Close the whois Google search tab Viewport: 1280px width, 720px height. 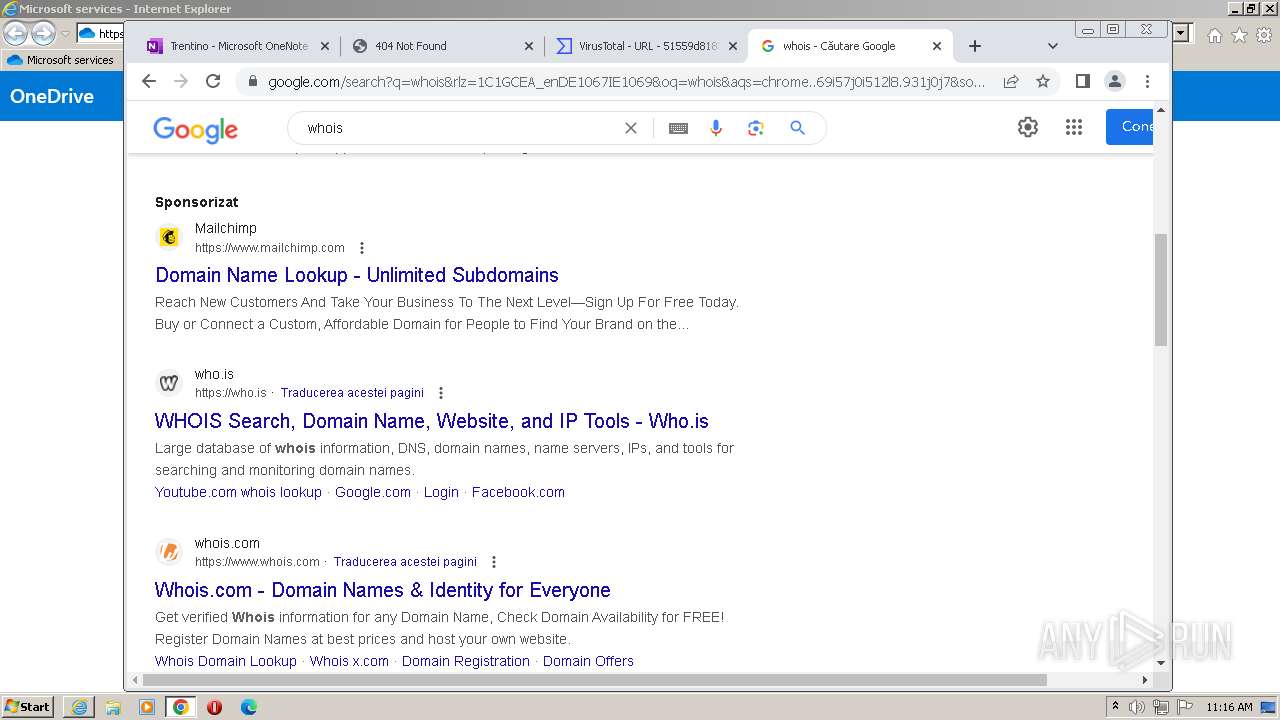(937, 46)
